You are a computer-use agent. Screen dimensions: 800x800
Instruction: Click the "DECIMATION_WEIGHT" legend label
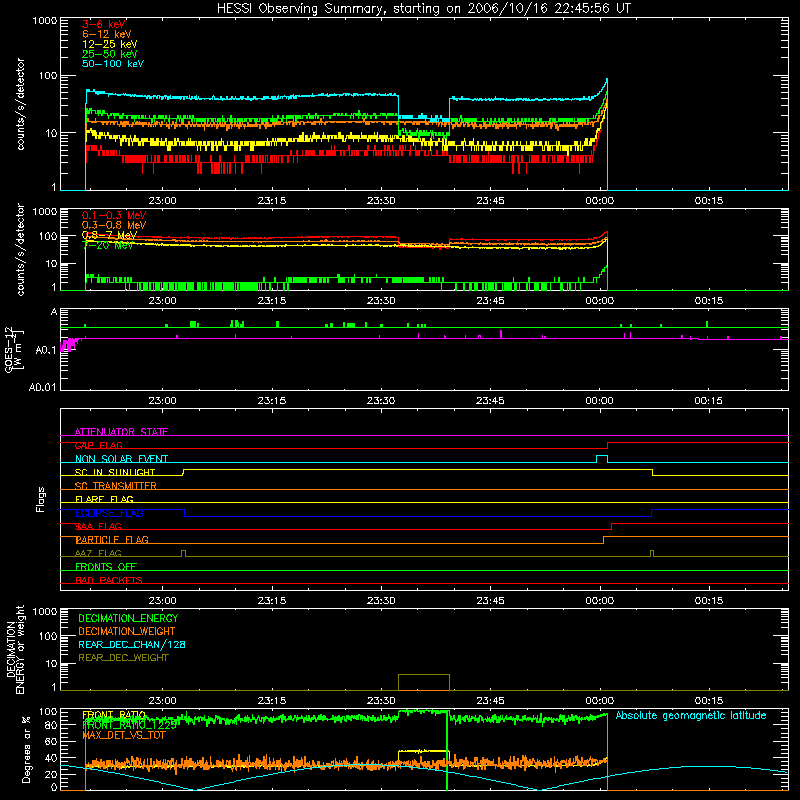pos(127,631)
